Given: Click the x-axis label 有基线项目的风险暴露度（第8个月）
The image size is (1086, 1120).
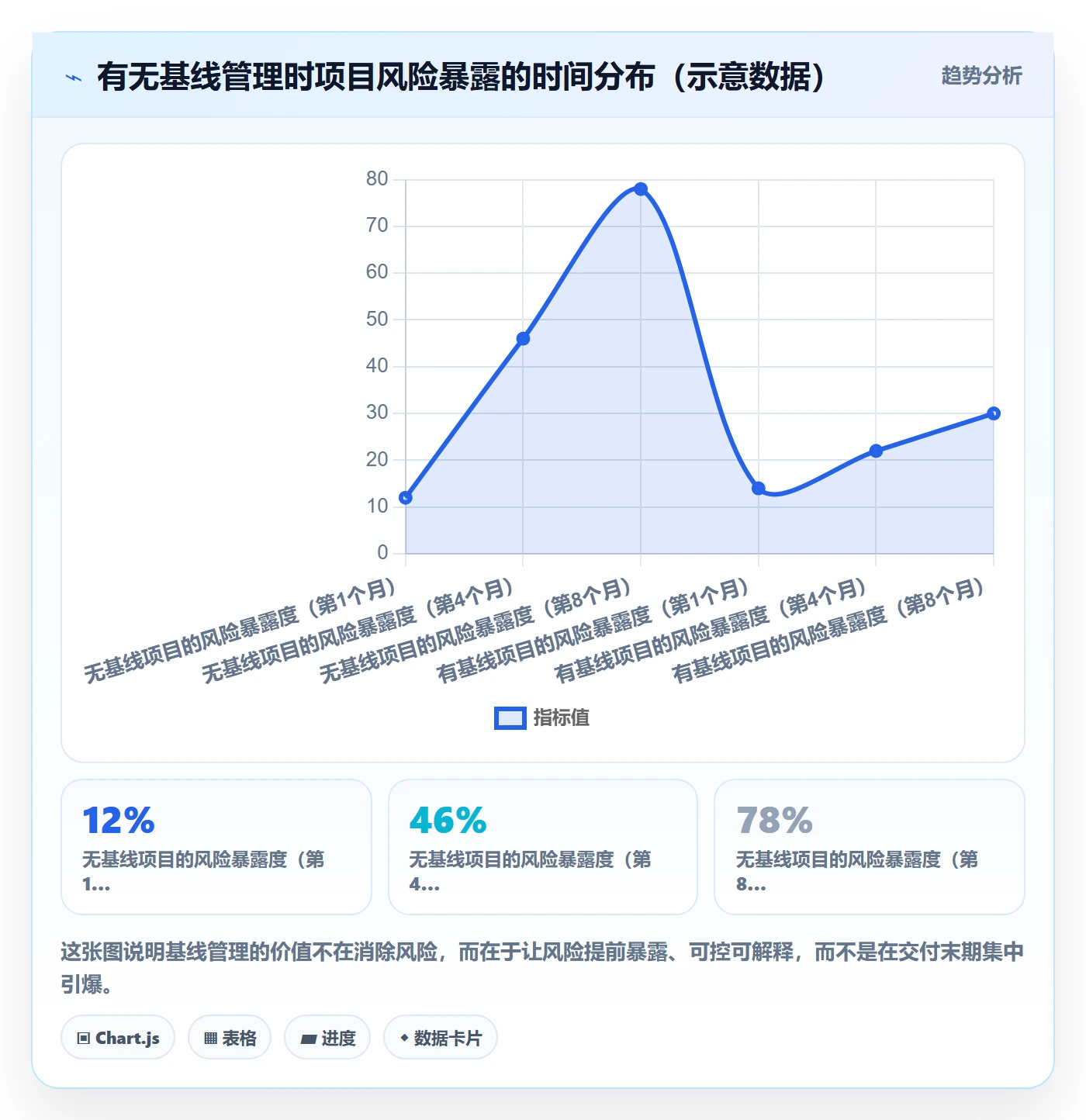Looking at the screenshot, I should coord(829,631).
